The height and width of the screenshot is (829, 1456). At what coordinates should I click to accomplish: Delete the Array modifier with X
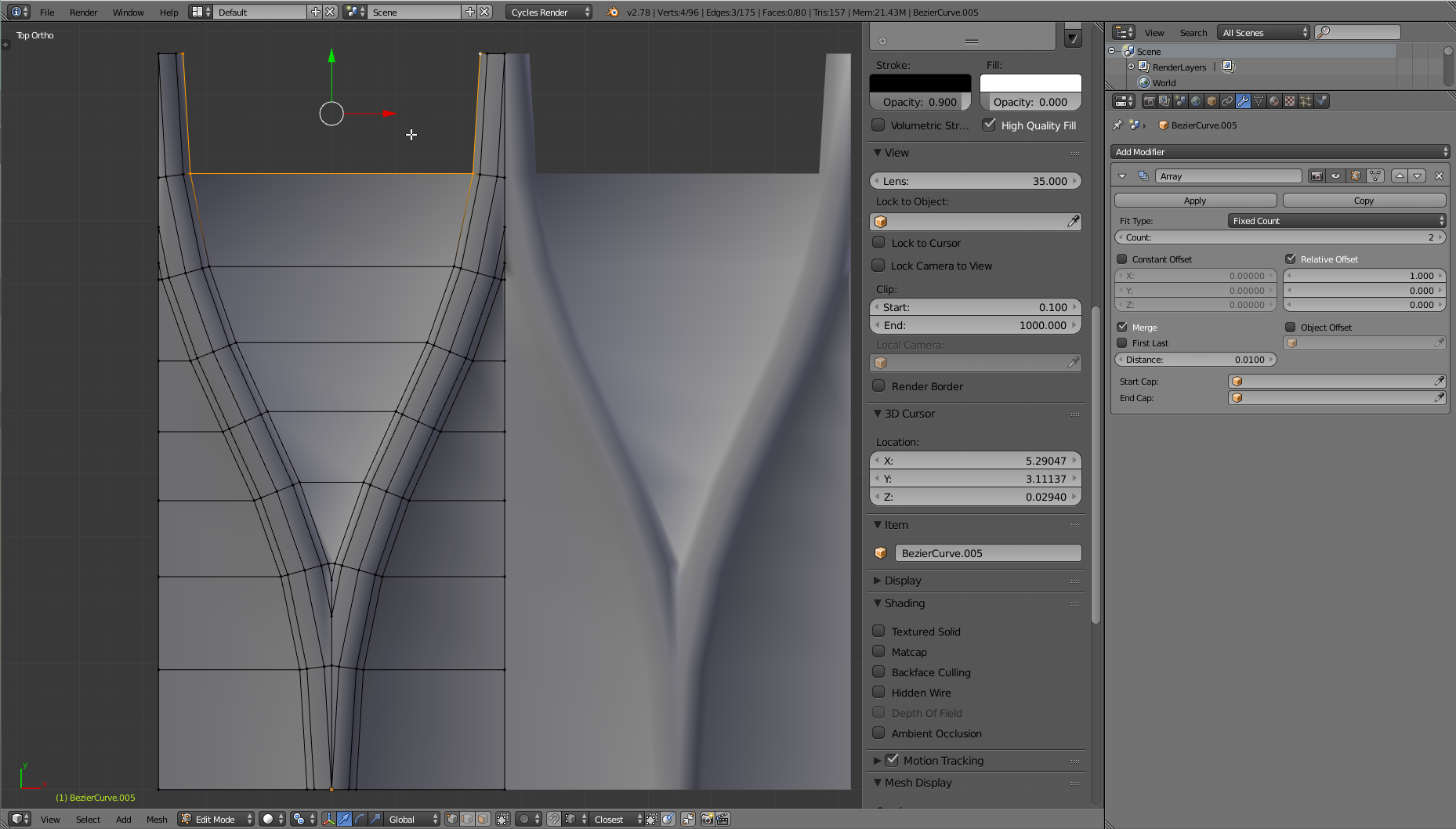point(1439,176)
